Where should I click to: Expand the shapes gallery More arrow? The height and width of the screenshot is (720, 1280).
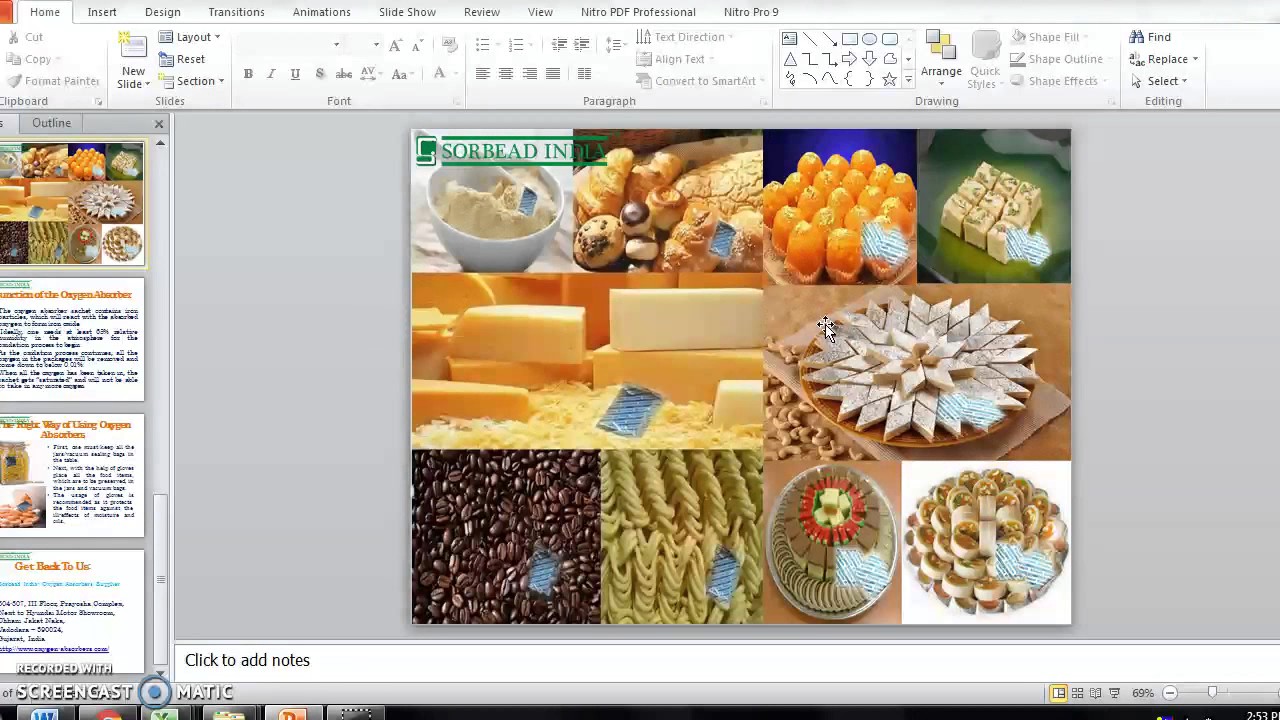pos(908,79)
